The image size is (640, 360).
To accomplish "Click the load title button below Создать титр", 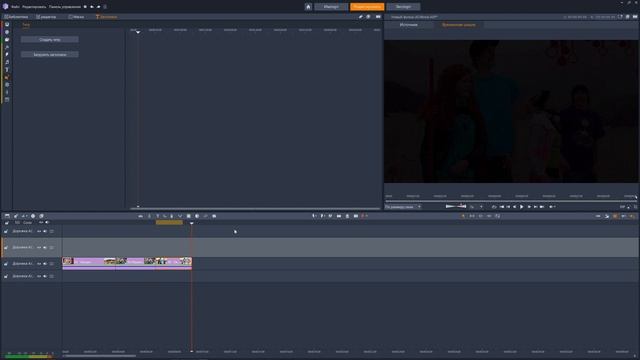I will 50,54.
